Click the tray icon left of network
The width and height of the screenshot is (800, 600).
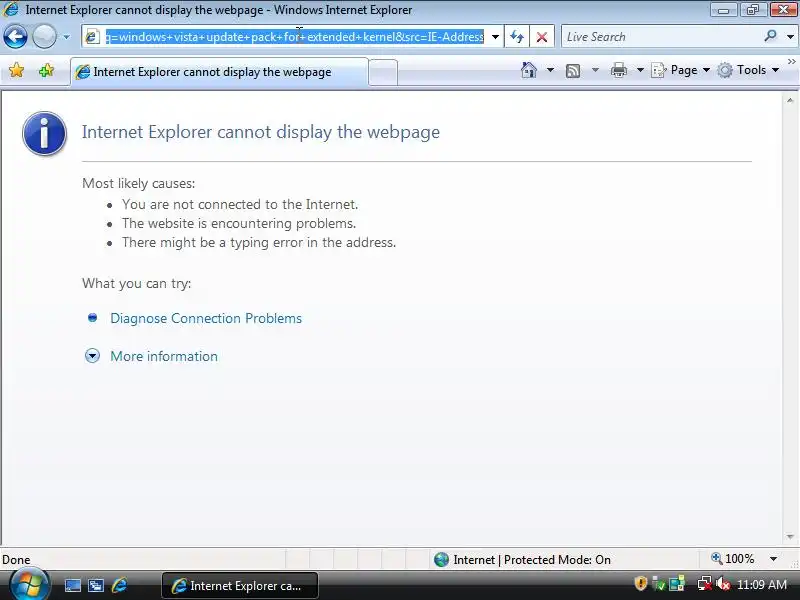[x=677, y=584]
